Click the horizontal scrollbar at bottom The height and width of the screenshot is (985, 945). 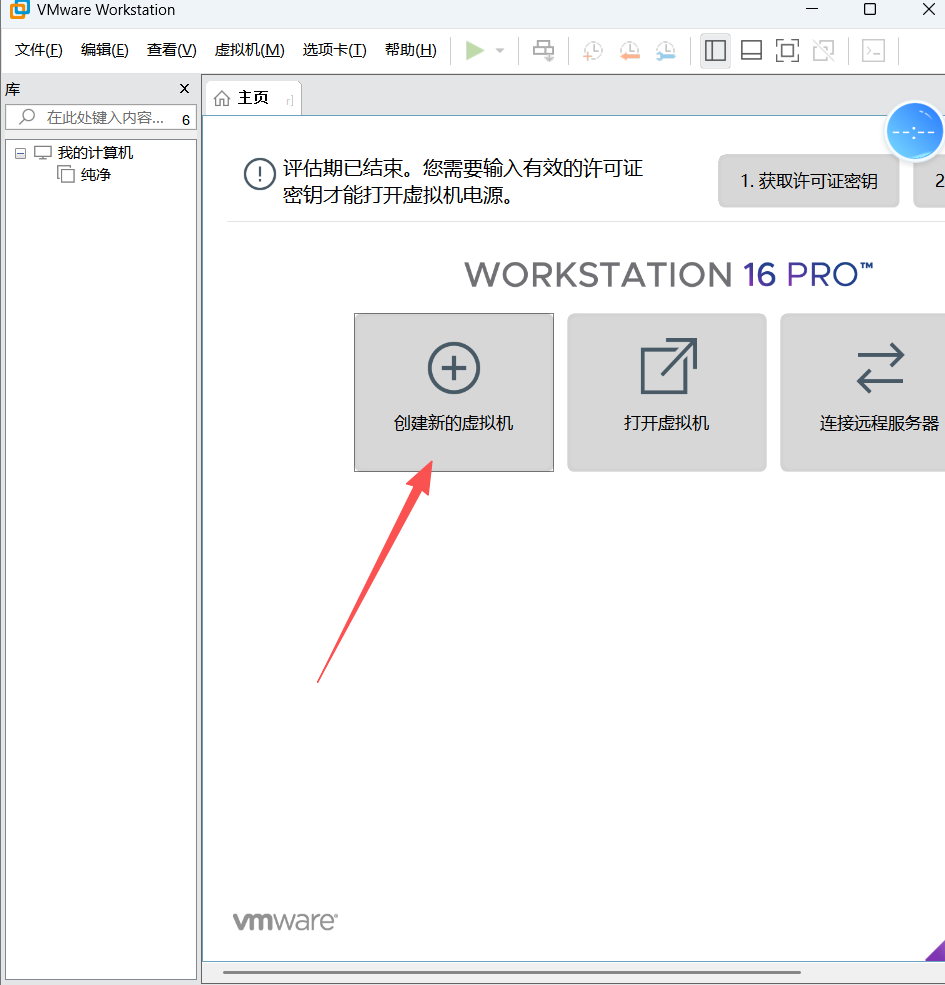(511, 972)
